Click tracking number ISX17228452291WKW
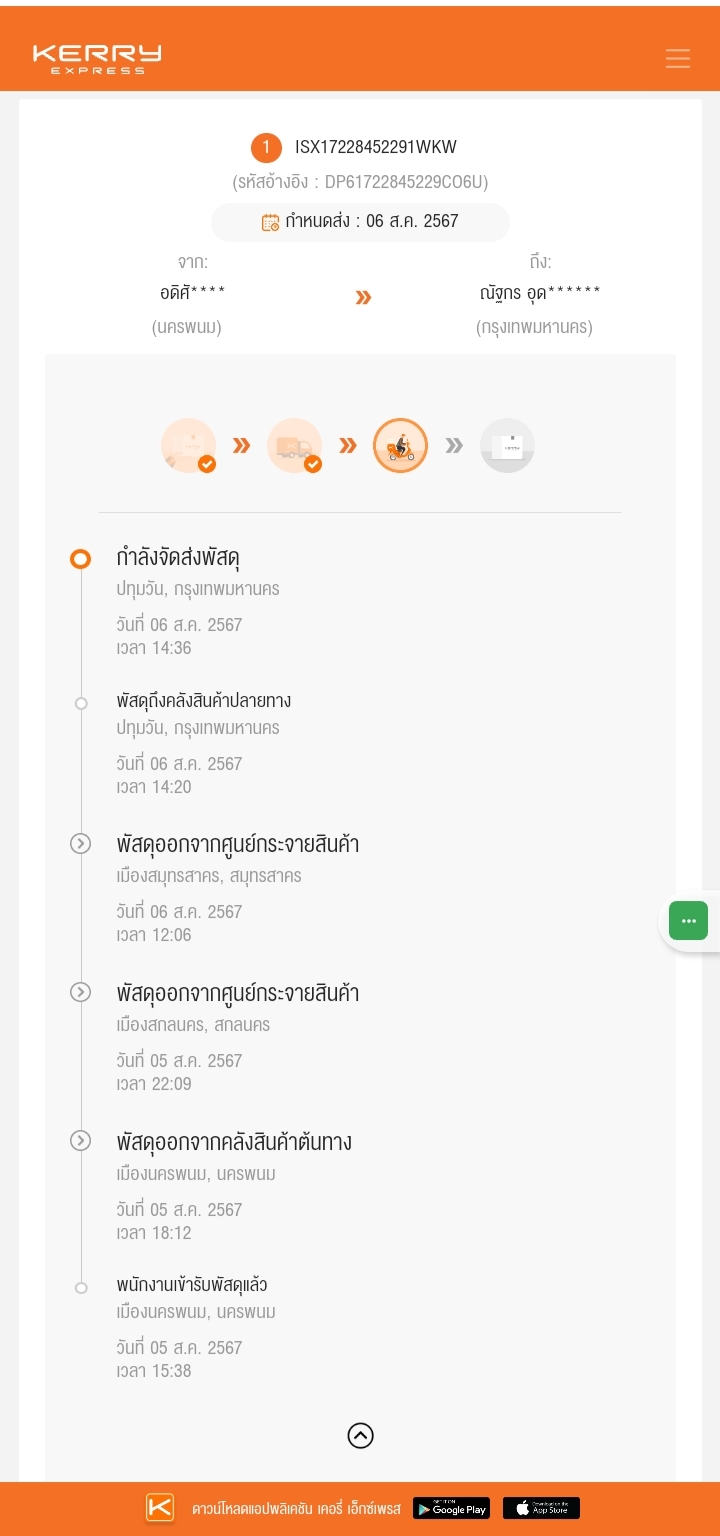 375,148
